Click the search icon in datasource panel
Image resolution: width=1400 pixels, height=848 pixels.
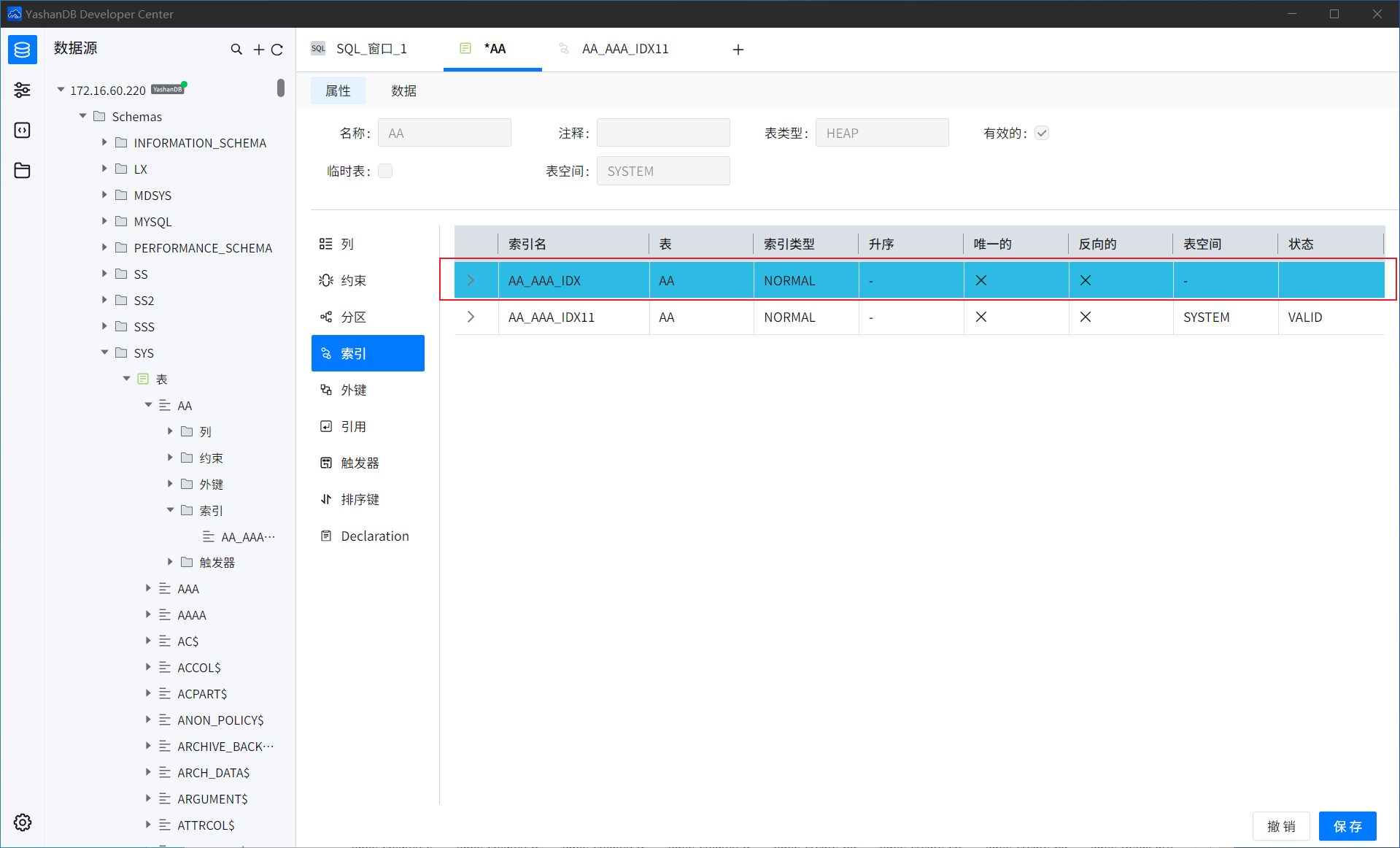click(x=236, y=50)
